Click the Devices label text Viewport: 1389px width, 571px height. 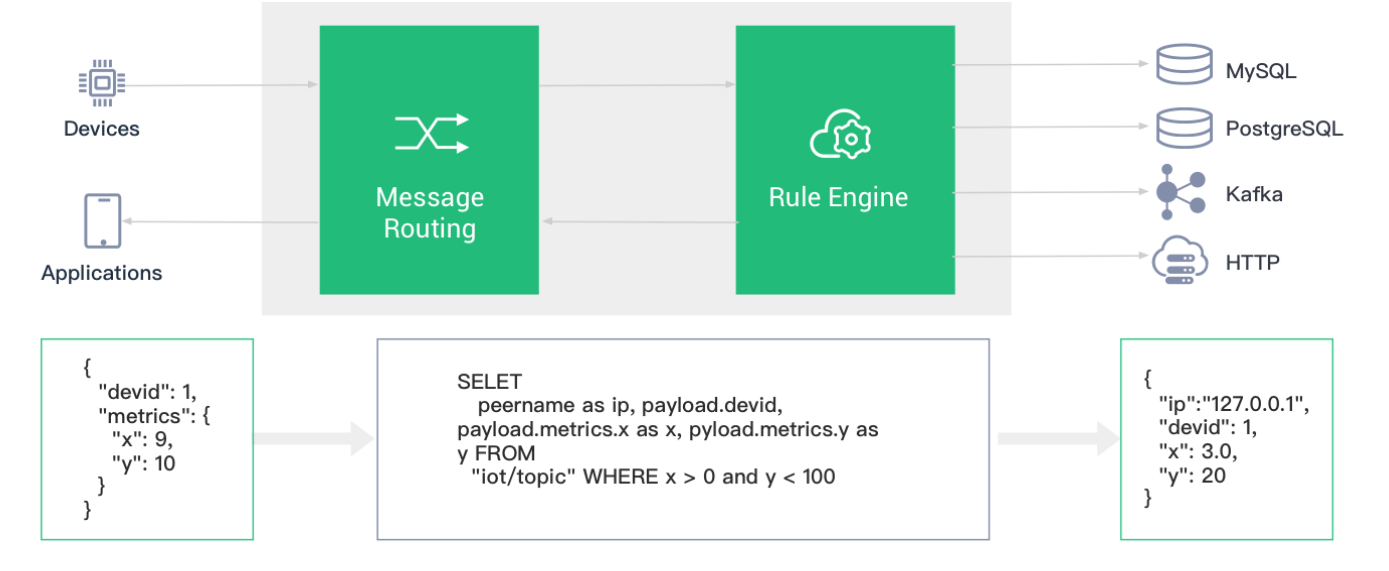(x=101, y=129)
